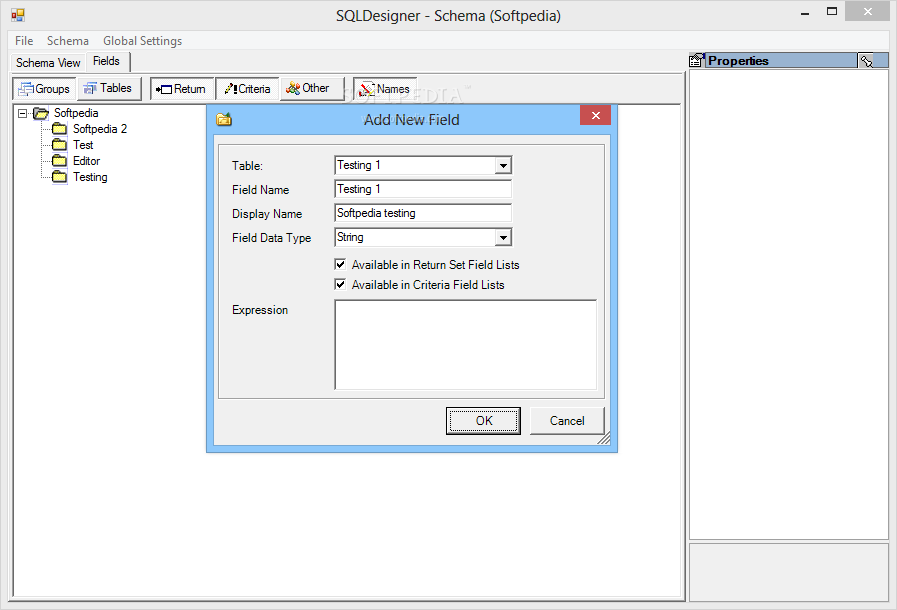Viewport: 897px width, 610px height.
Task: Click the dialog resize grip corner
Action: (x=604, y=438)
